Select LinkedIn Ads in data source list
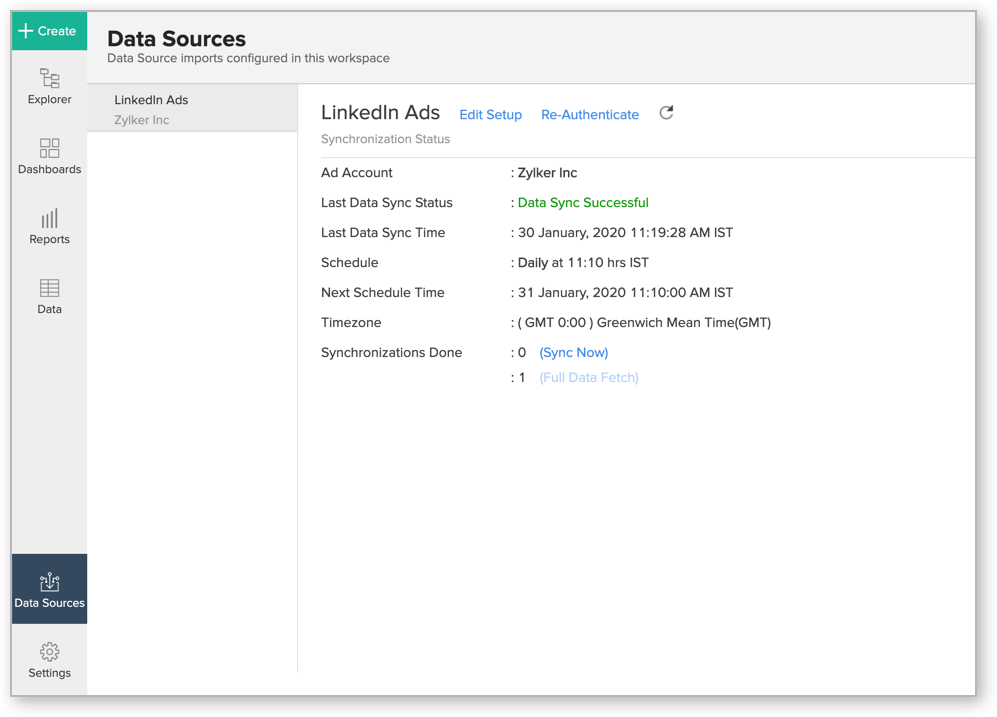This screenshot has width=997, height=717. pyautogui.click(x=192, y=109)
